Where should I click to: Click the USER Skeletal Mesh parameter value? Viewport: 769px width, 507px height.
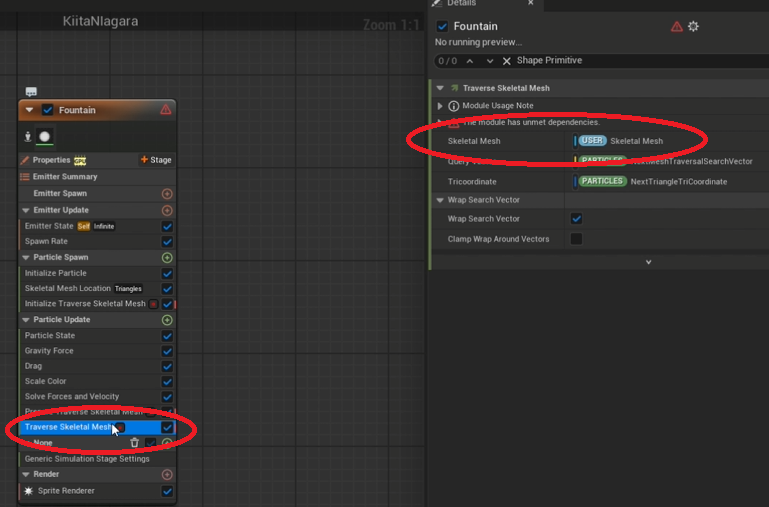tap(620, 141)
